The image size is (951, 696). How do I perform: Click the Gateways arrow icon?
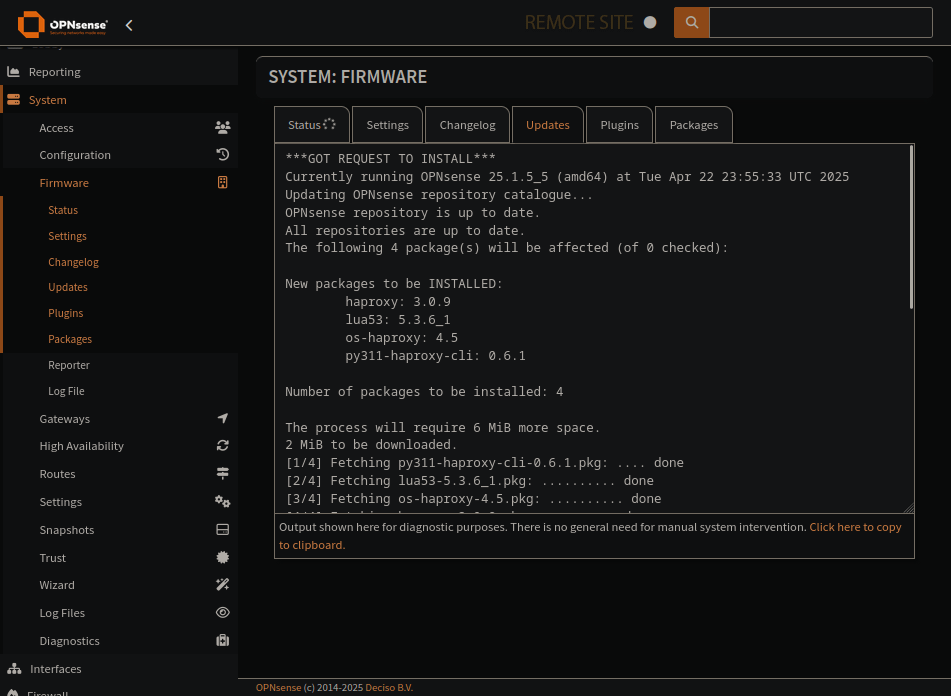click(223, 418)
